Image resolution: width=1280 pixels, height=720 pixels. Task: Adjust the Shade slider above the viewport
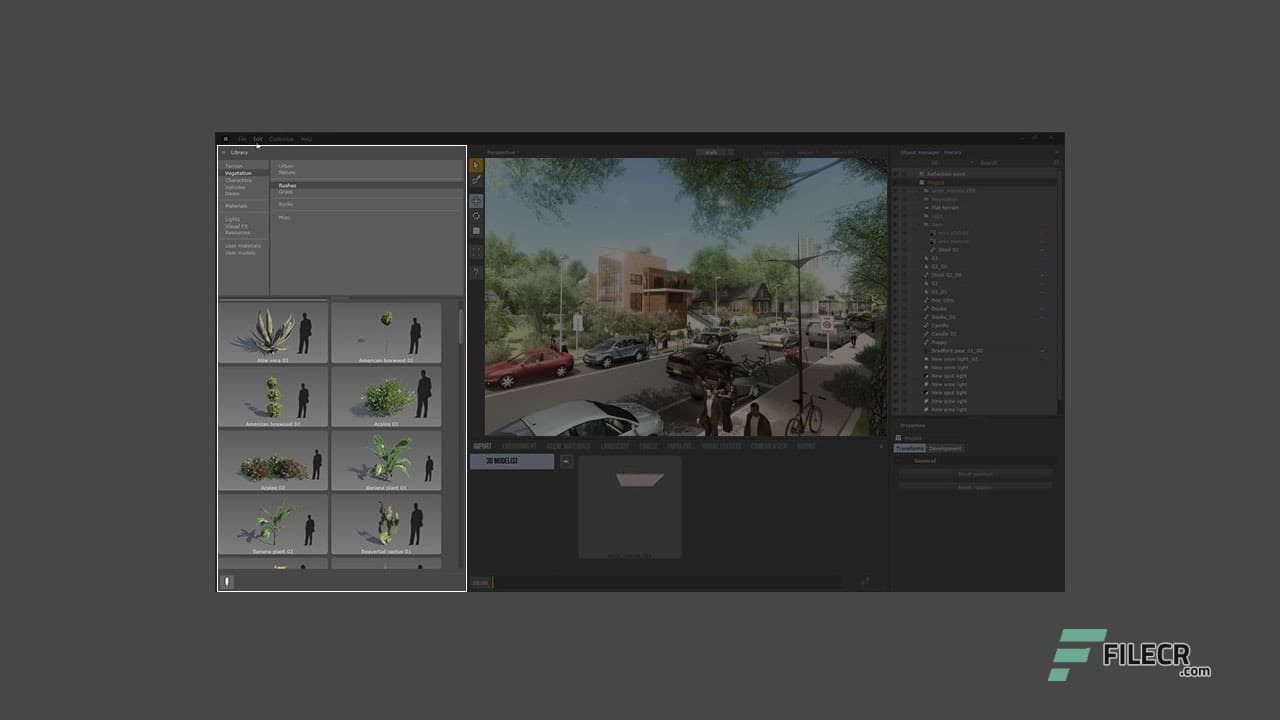click(x=714, y=151)
